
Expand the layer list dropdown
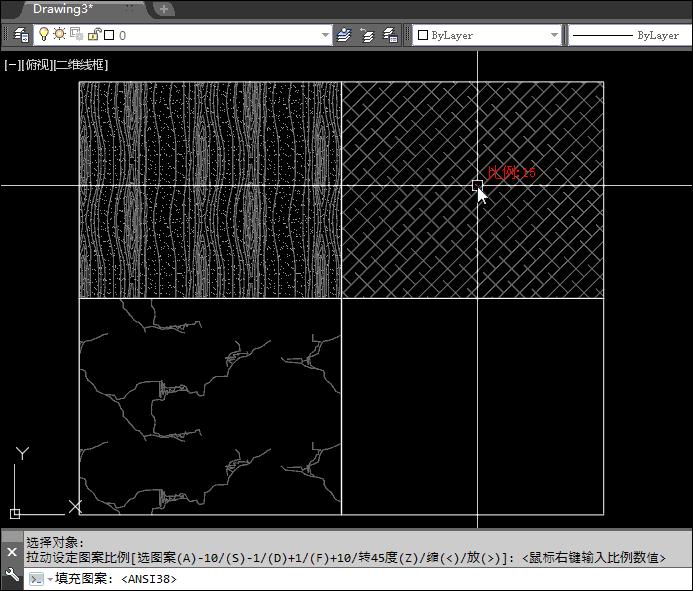[325, 35]
